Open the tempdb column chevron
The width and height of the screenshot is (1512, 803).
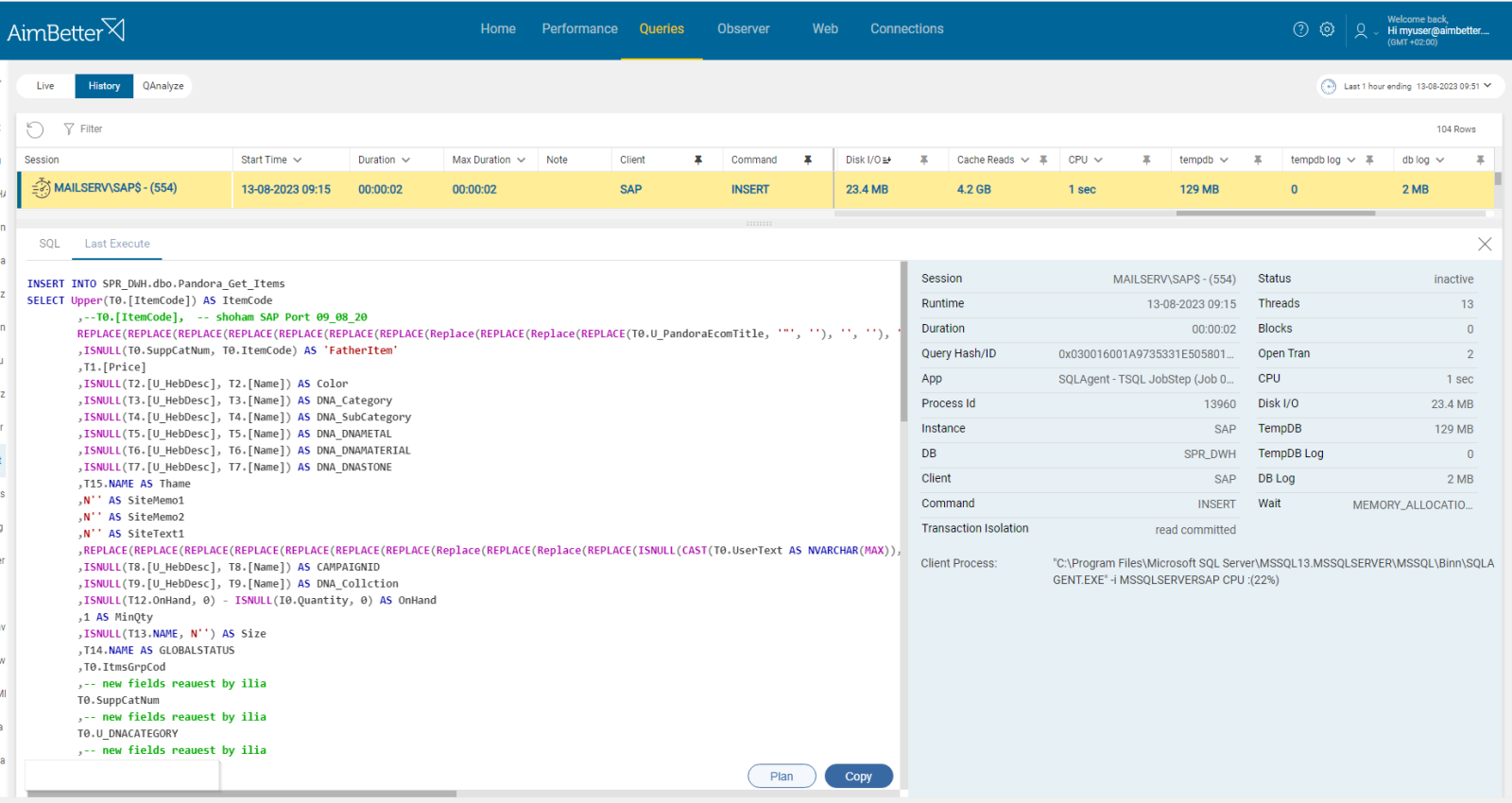point(1224,160)
